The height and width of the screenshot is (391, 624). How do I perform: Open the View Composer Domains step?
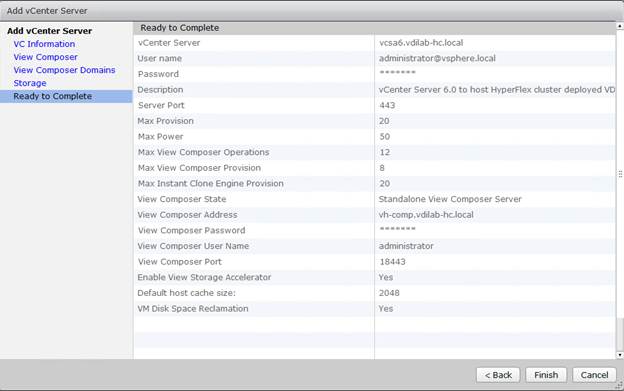[x=64, y=70]
